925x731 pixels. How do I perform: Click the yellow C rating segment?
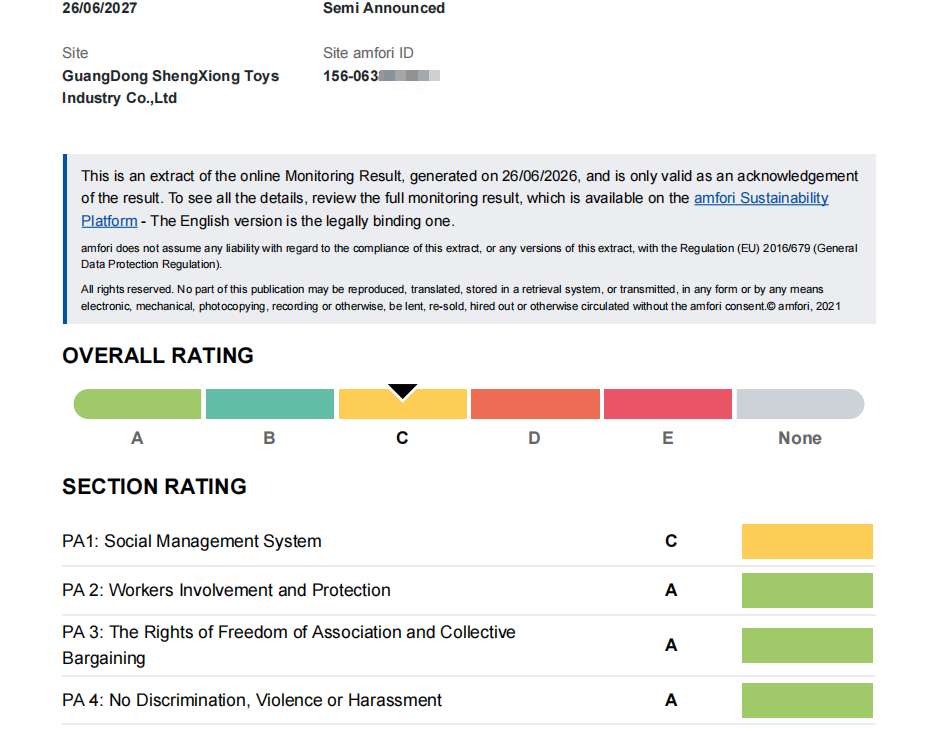402,404
